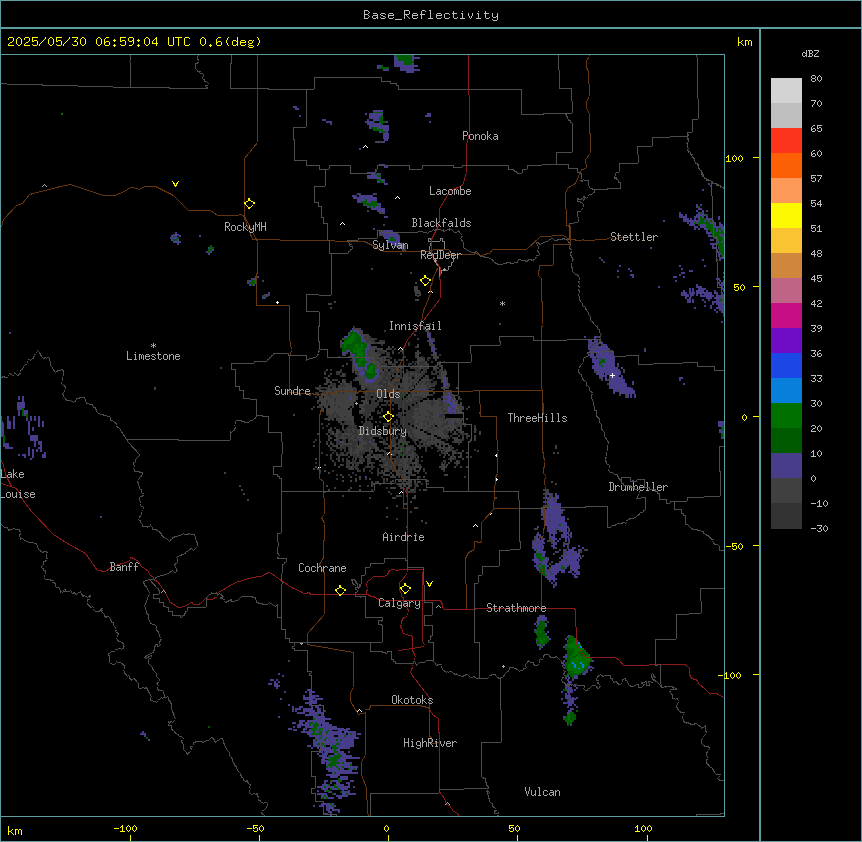Image resolution: width=862 pixels, height=842 pixels.
Task: Select the deep purple swatch beside 39 dBZ
Action: click(x=786, y=341)
